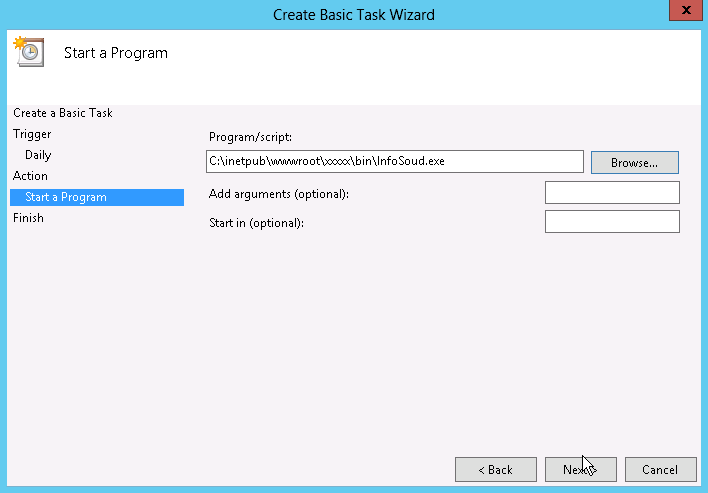Go to the Trigger step in sidebar
The height and width of the screenshot is (493, 708).
tap(32, 134)
